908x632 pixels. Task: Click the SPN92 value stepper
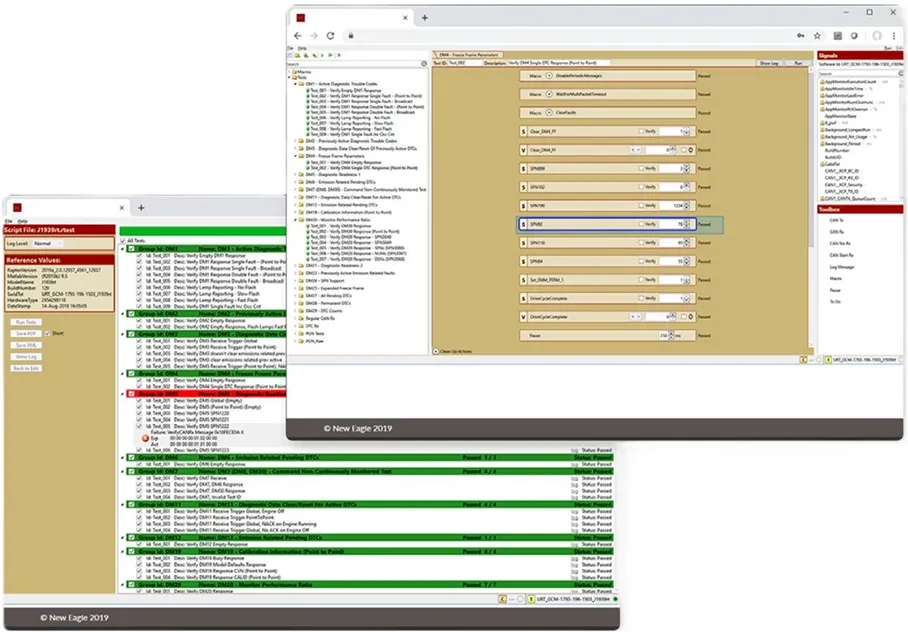(x=687, y=224)
